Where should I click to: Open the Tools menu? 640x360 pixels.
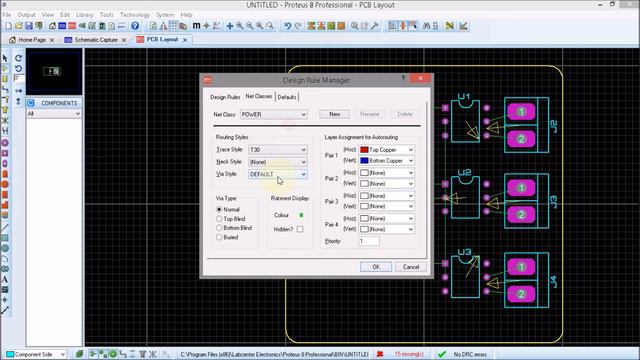tap(106, 15)
